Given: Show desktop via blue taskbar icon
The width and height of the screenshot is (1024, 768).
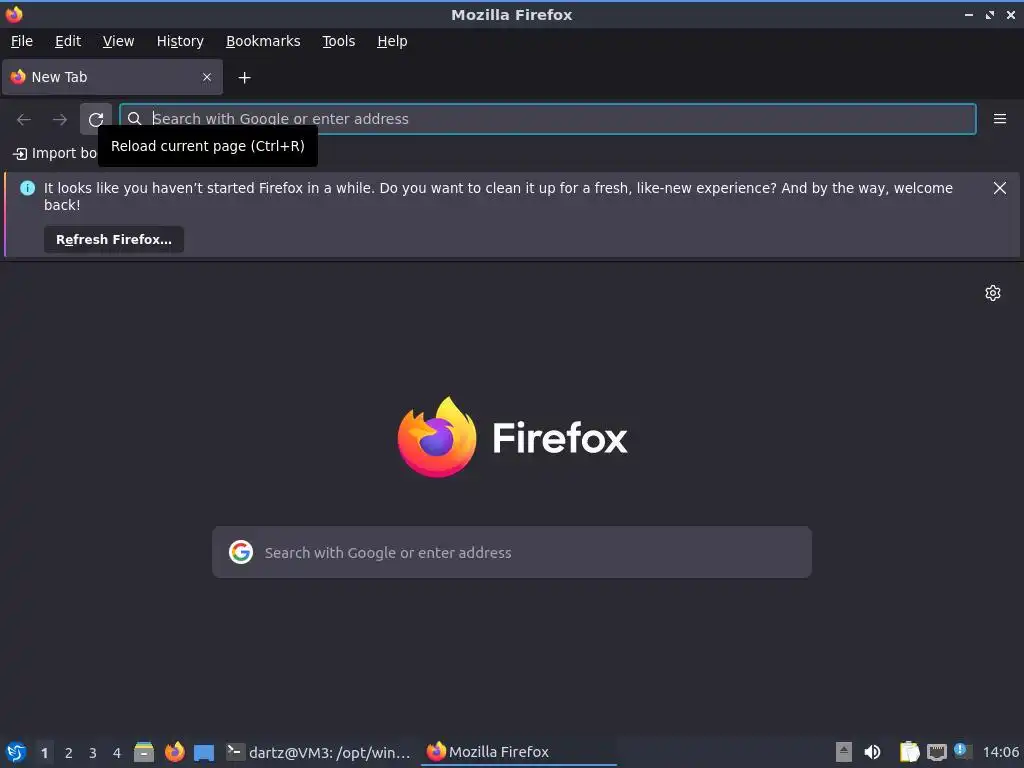Looking at the screenshot, I should [x=204, y=752].
